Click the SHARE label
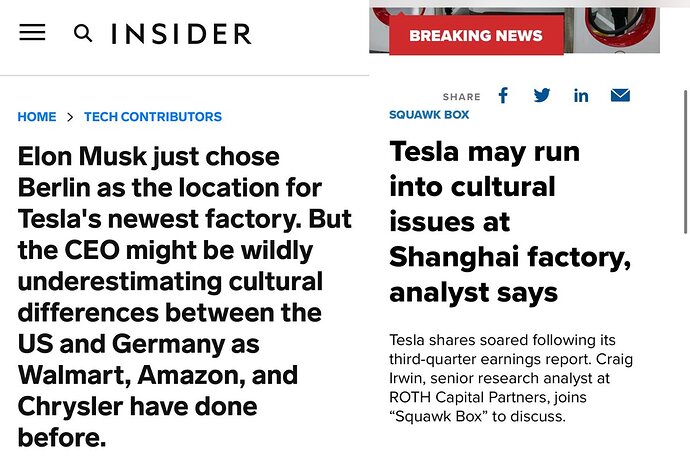The width and height of the screenshot is (690, 456). coord(462,96)
